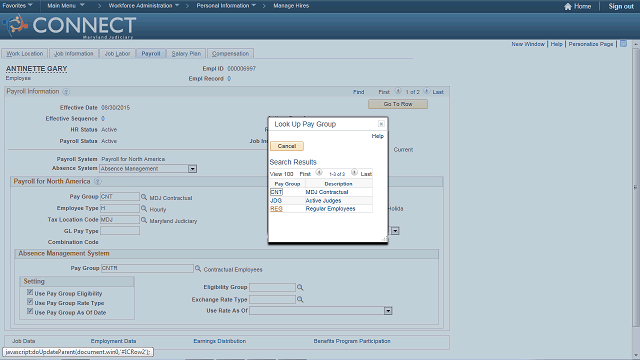
Task: Open the Main Menu dropdown
Action: (66, 6)
